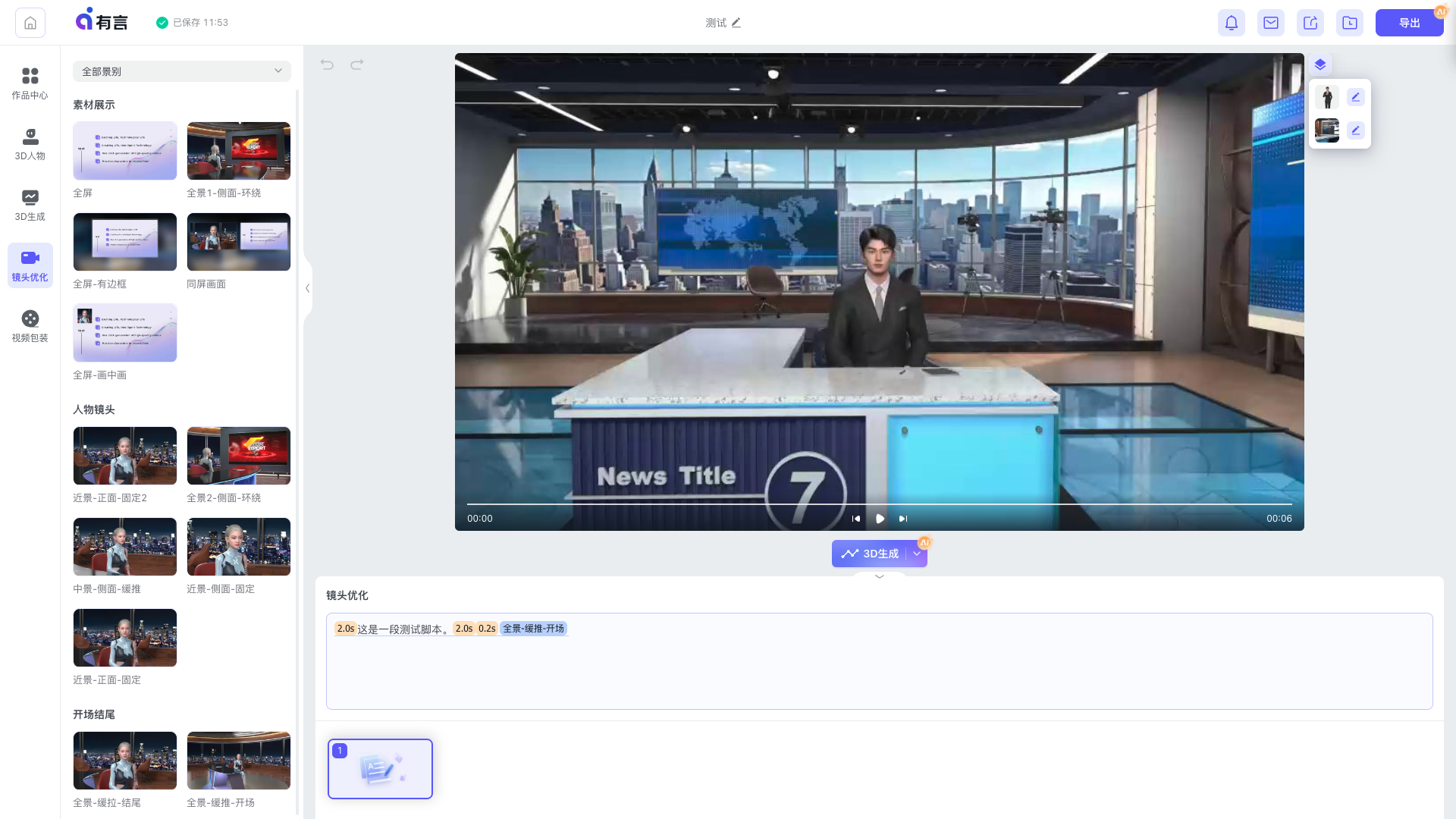Choose the 全景-缓推-开场 shot thumbnail
This screenshot has width=1456, height=819.
pyautogui.click(x=239, y=761)
